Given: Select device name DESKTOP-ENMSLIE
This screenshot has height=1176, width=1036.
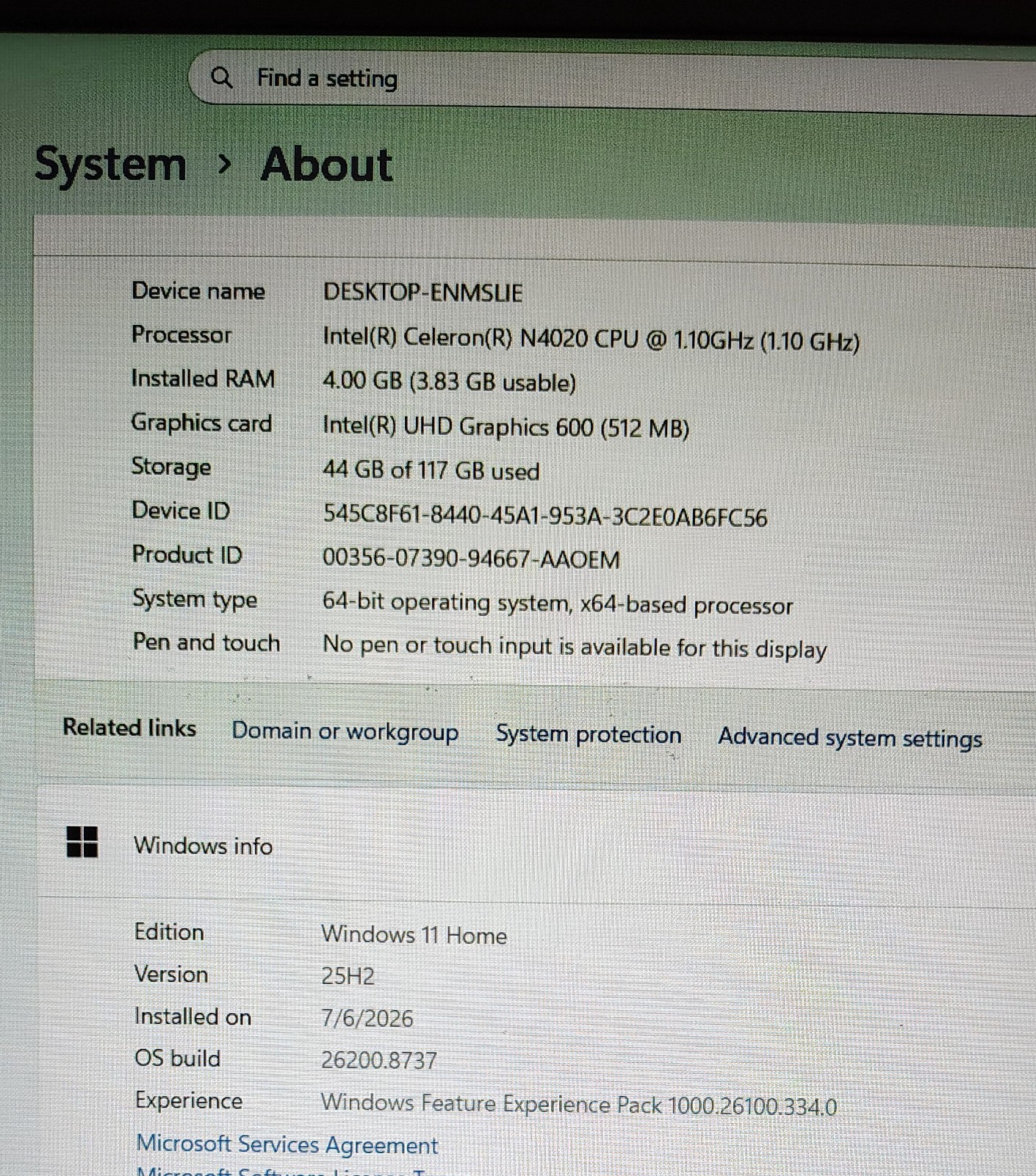Looking at the screenshot, I should coord(423,293).
